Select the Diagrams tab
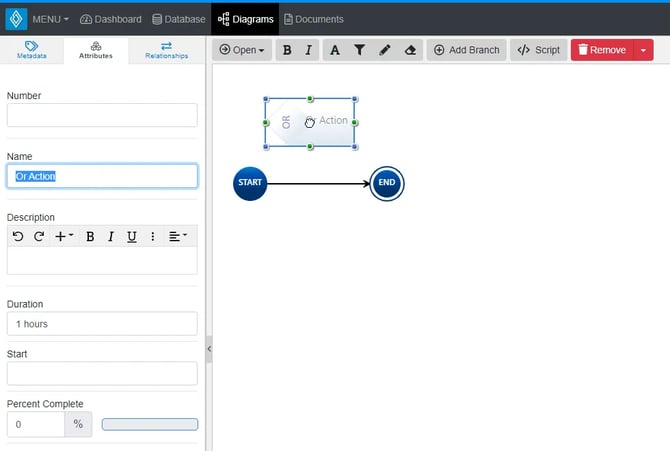670x451 pixels. click(x=245, y=19)
